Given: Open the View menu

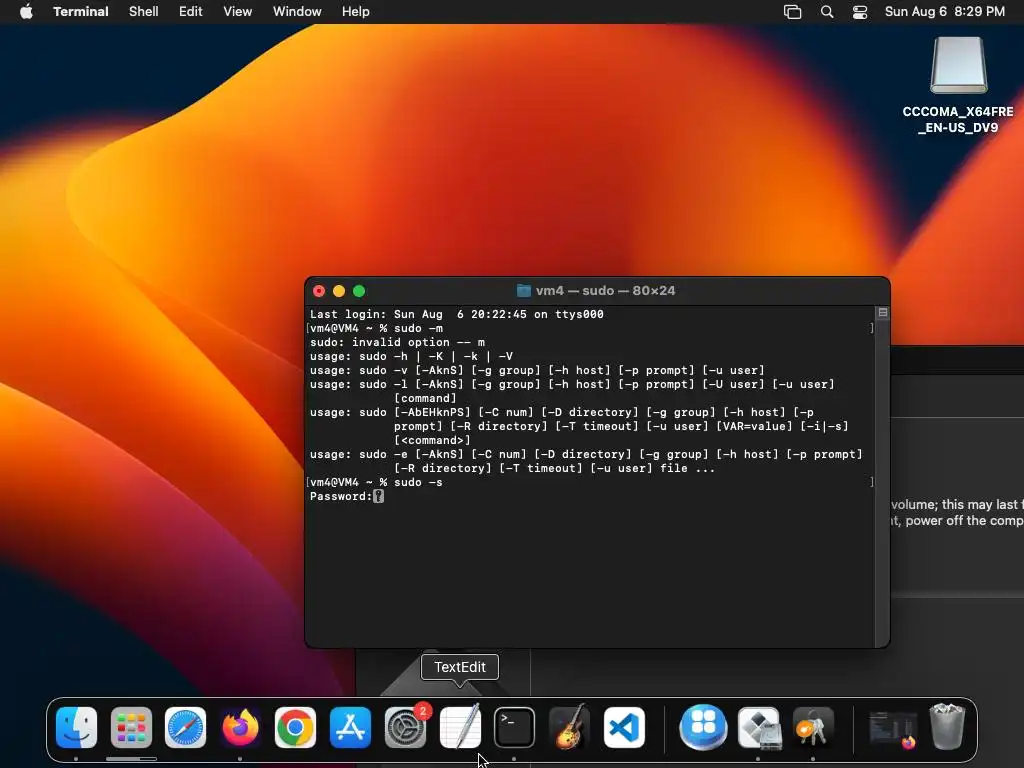Looking at the screenshot, I should (x=238, y=12).
